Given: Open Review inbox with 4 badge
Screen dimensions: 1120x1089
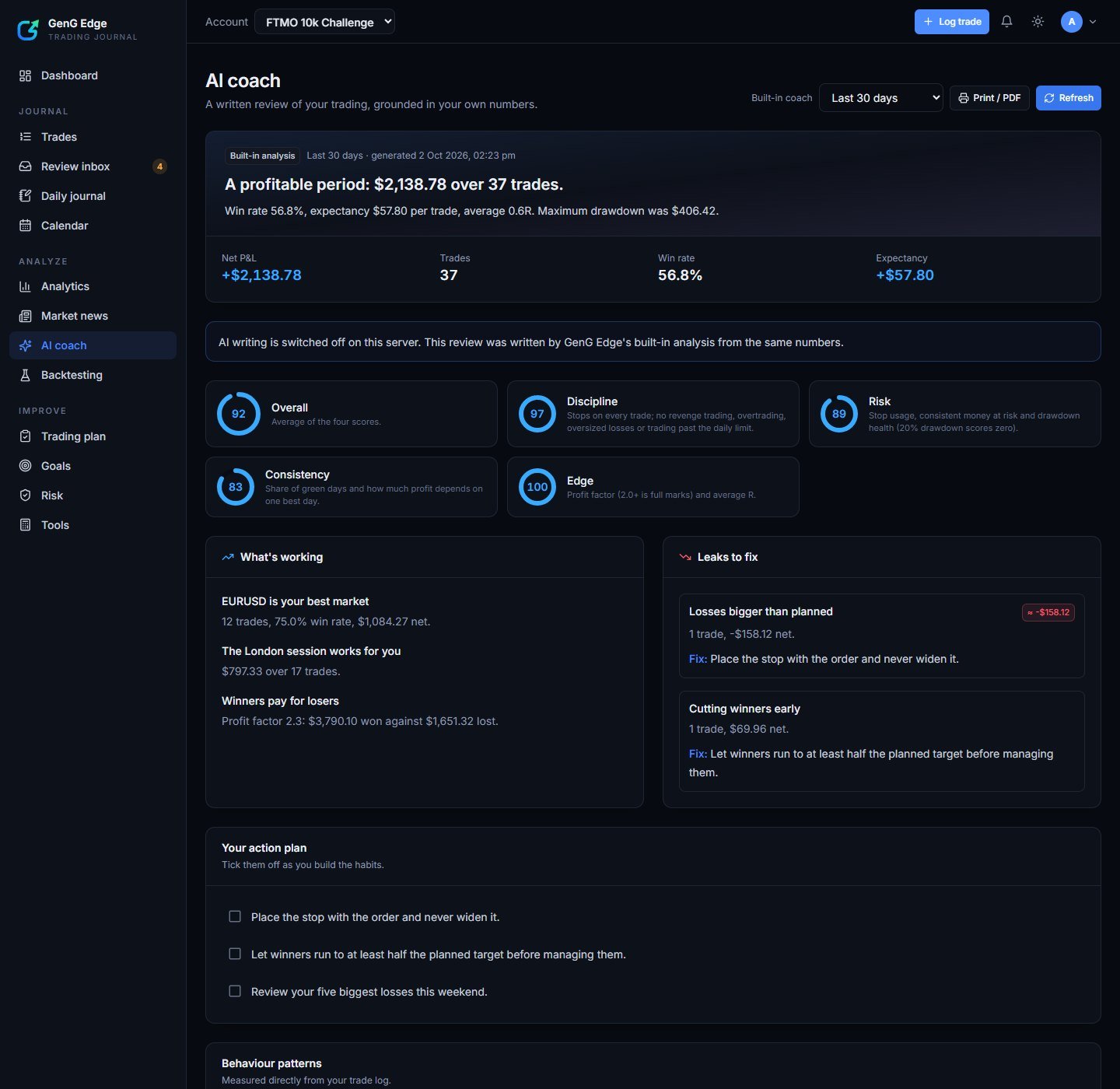Looking at the screenshot, I should (x=93, y=166).
